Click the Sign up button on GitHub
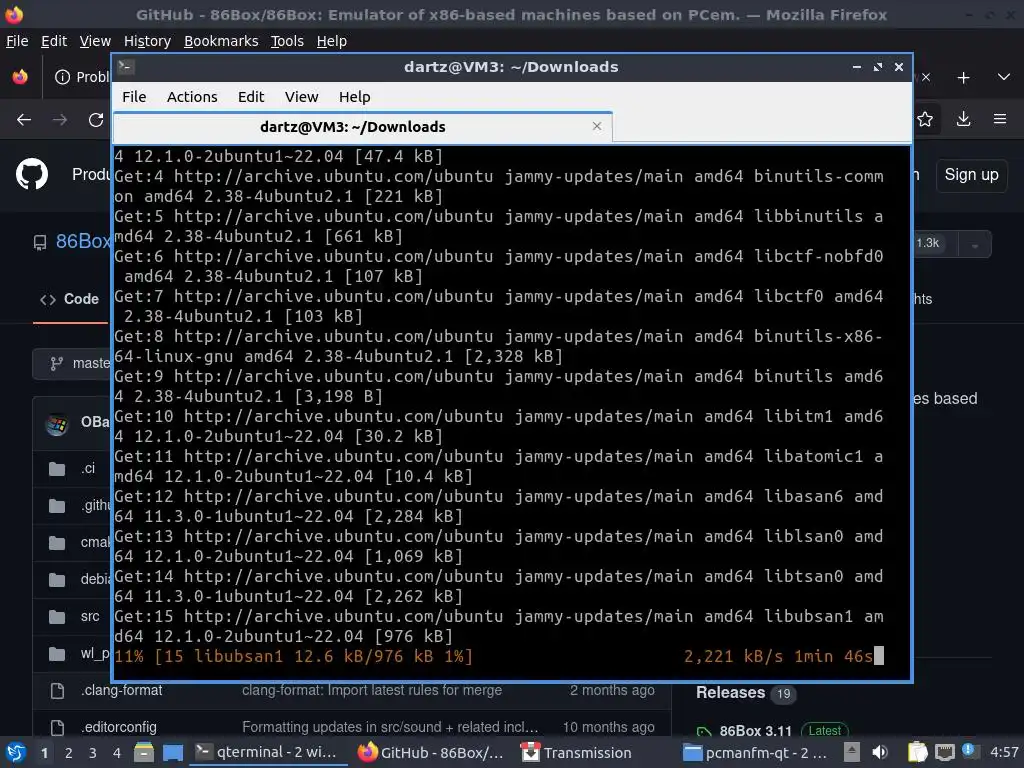The image size is (1024, 768). pyautogui.click(x=971, y=175)
